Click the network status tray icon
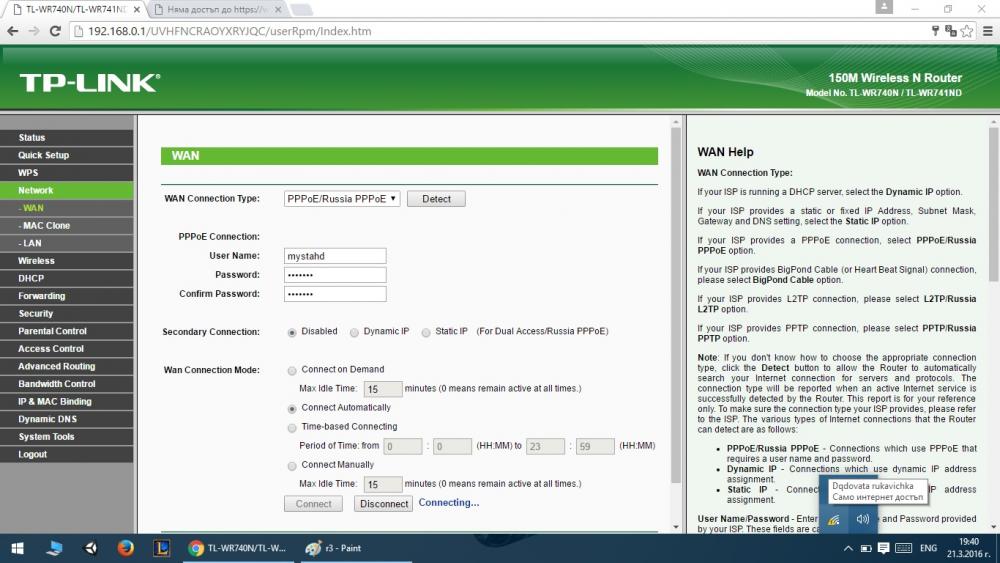Screen dimensions: 1000x563 [834, 520]
